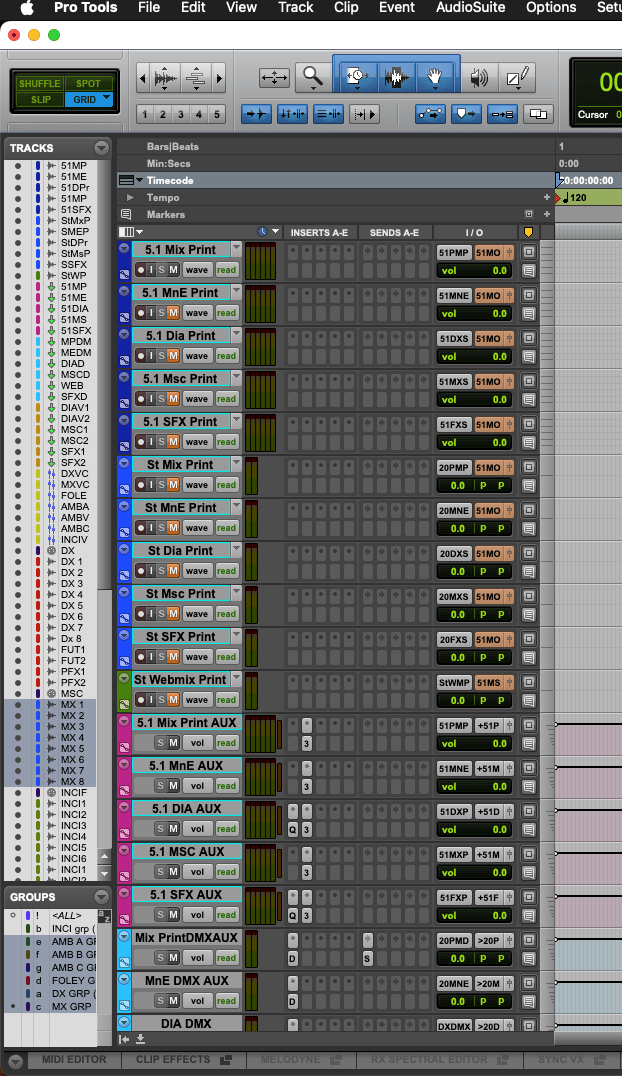Open the File menu

coord(149,8)
